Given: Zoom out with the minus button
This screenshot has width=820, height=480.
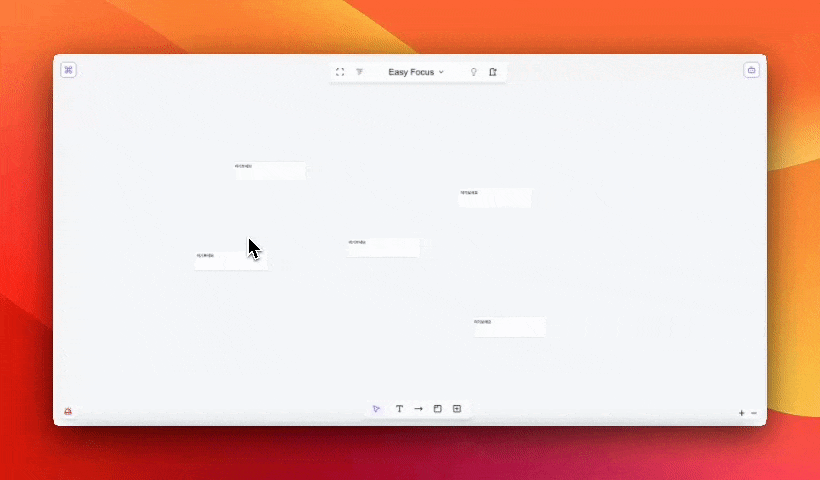Looking at the screenshot, I should [x=754, y=413].
